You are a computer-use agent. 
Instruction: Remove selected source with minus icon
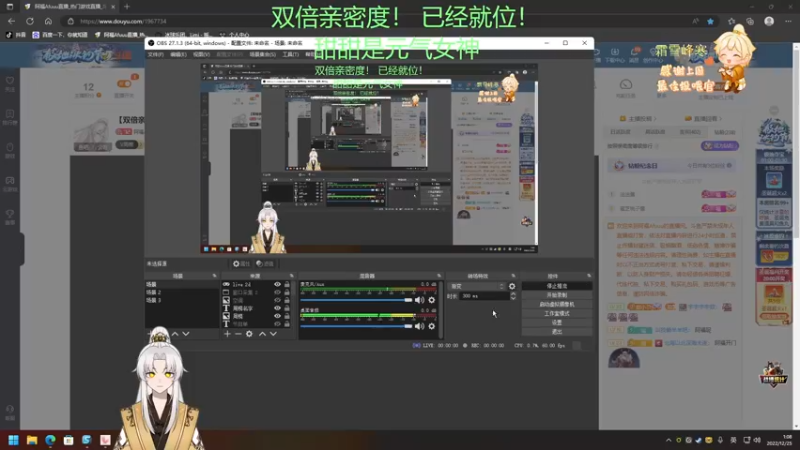(238, 334)
